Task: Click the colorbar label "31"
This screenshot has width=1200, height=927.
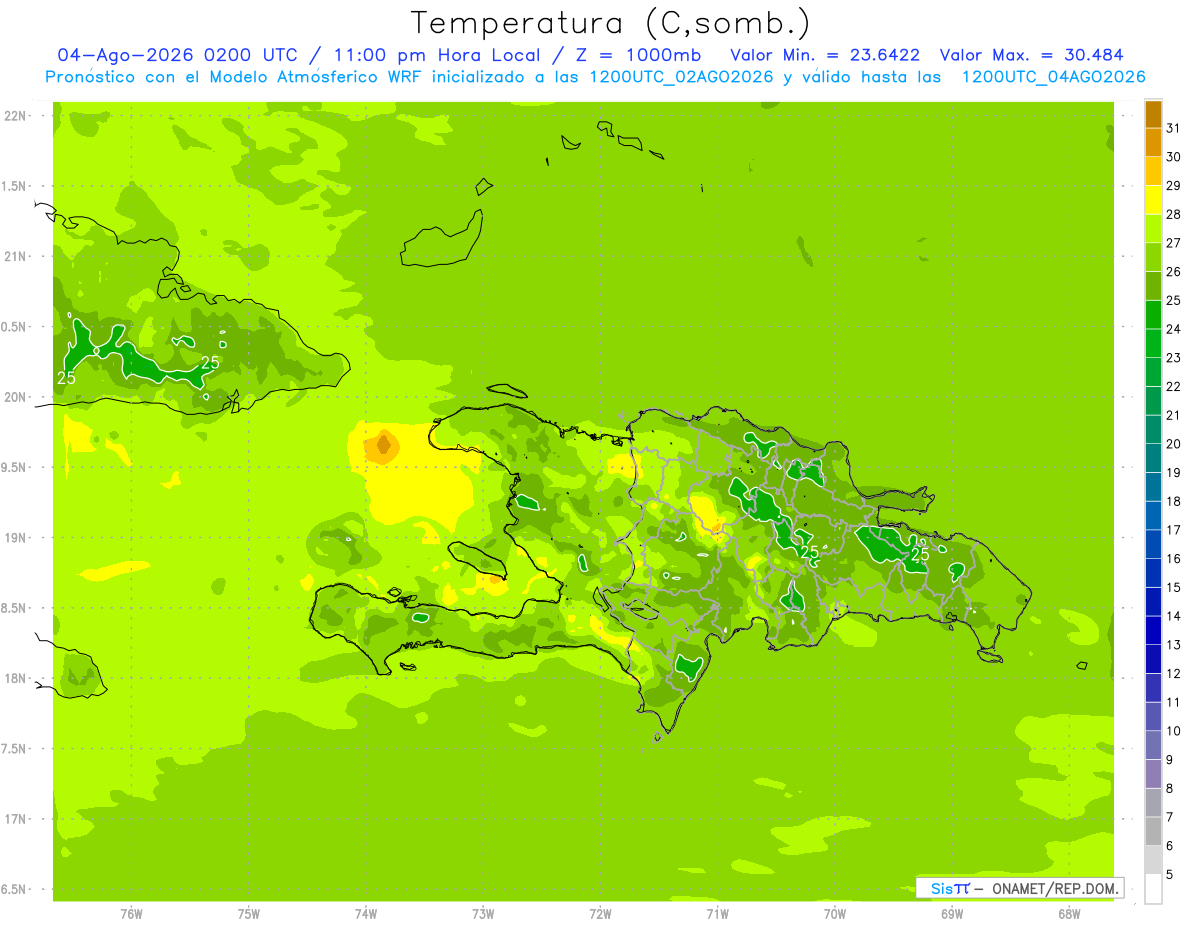Action: click(x=1174, y=129)
